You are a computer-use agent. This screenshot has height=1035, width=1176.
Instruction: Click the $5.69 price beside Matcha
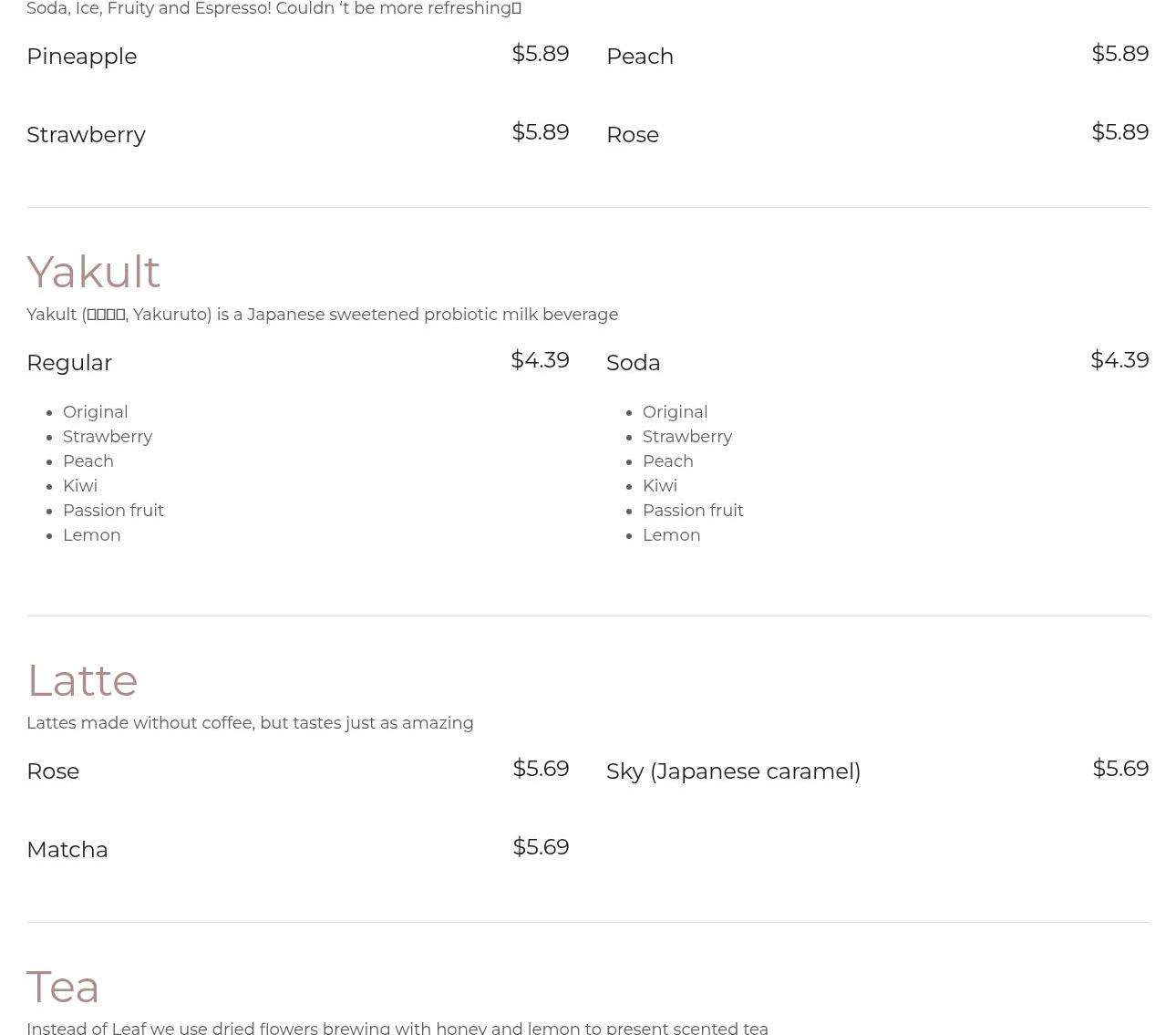pos(541,847)
